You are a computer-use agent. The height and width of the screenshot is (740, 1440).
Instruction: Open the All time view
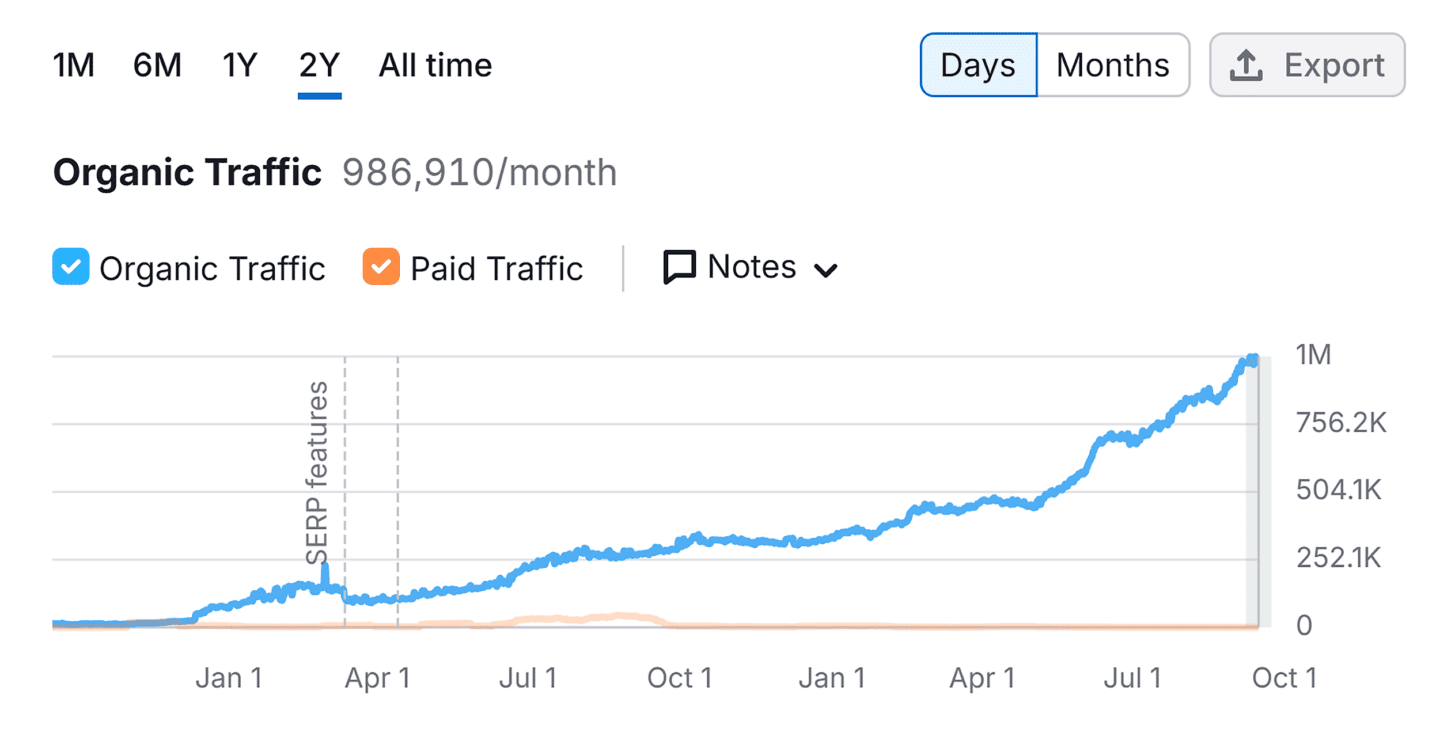[434, 64]
